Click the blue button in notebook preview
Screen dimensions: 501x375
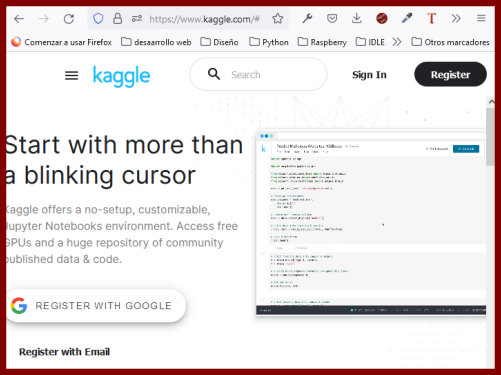click(x=466, y=149)
